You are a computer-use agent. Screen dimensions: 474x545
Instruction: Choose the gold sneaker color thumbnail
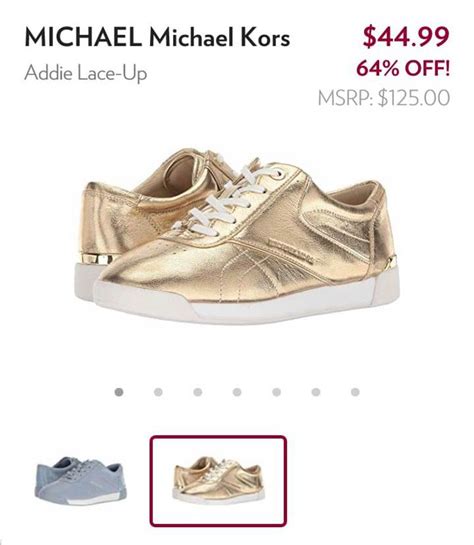(x=218, y=481)
